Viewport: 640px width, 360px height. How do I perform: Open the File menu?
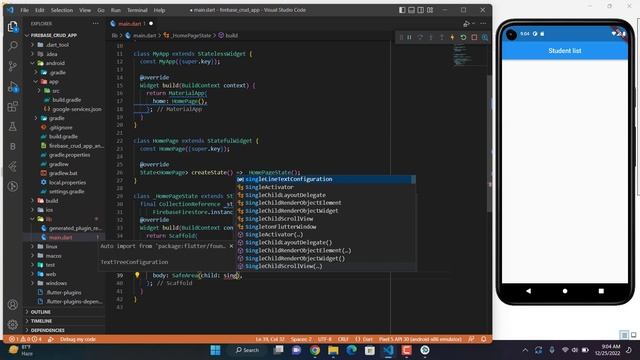point(24,10)
